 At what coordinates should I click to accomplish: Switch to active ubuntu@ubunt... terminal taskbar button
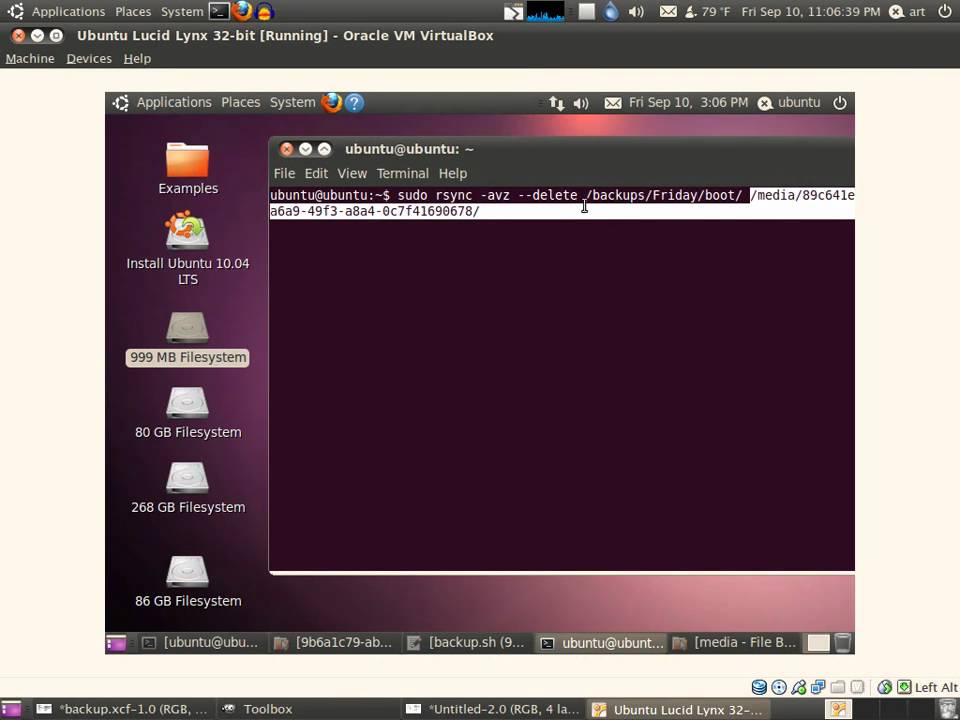click(x=602, y=643)
